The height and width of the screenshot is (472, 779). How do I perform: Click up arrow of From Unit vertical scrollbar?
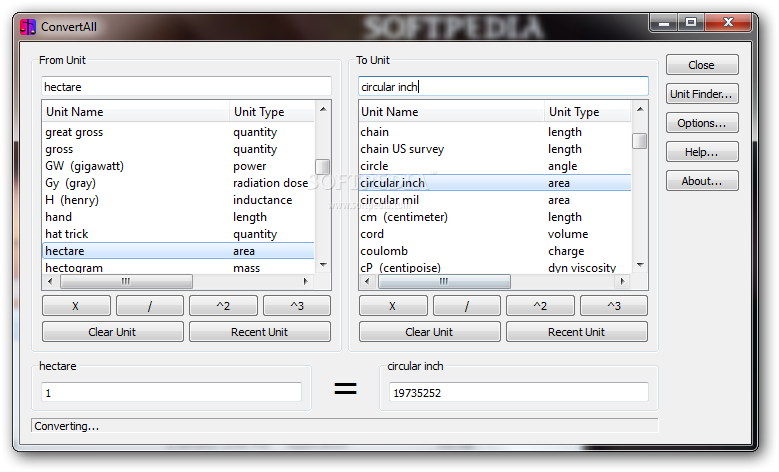coord(323,109)
